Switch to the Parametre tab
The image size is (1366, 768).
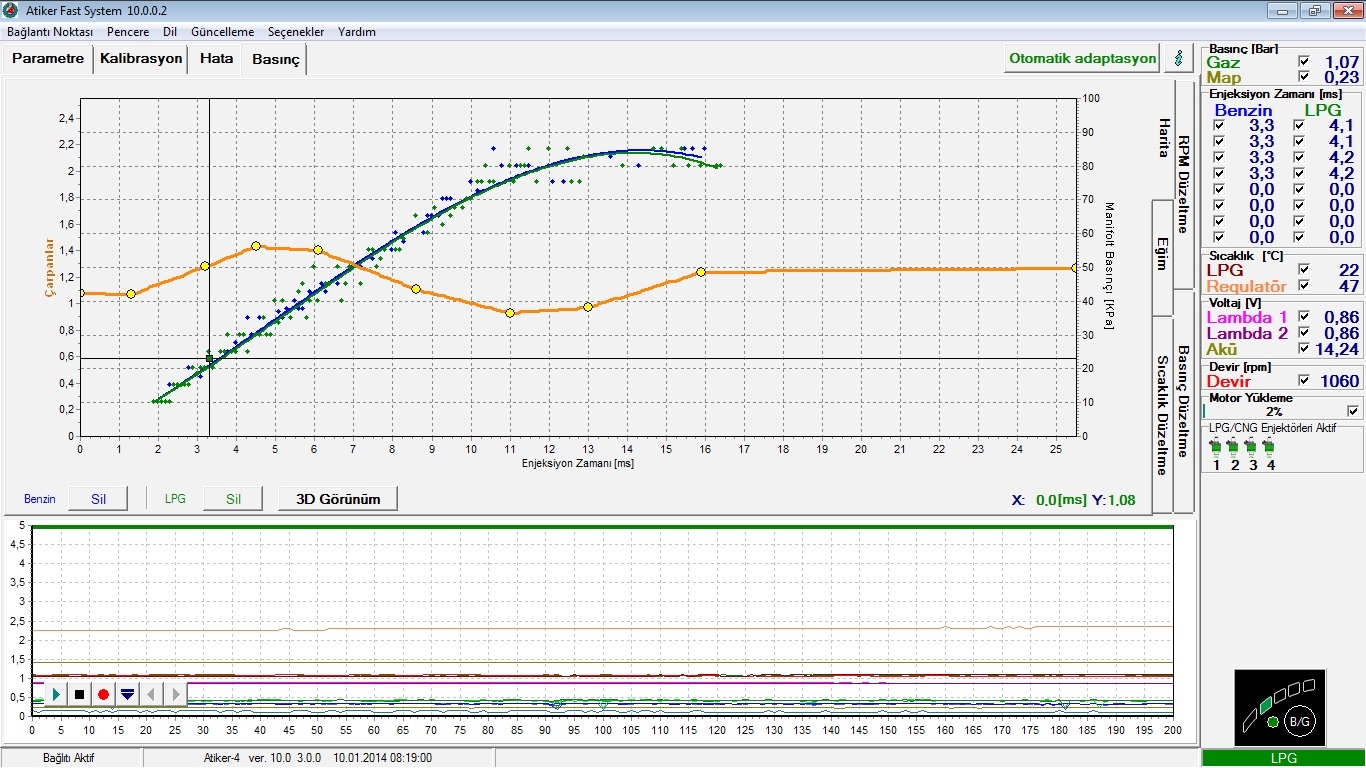click(48, 59)
